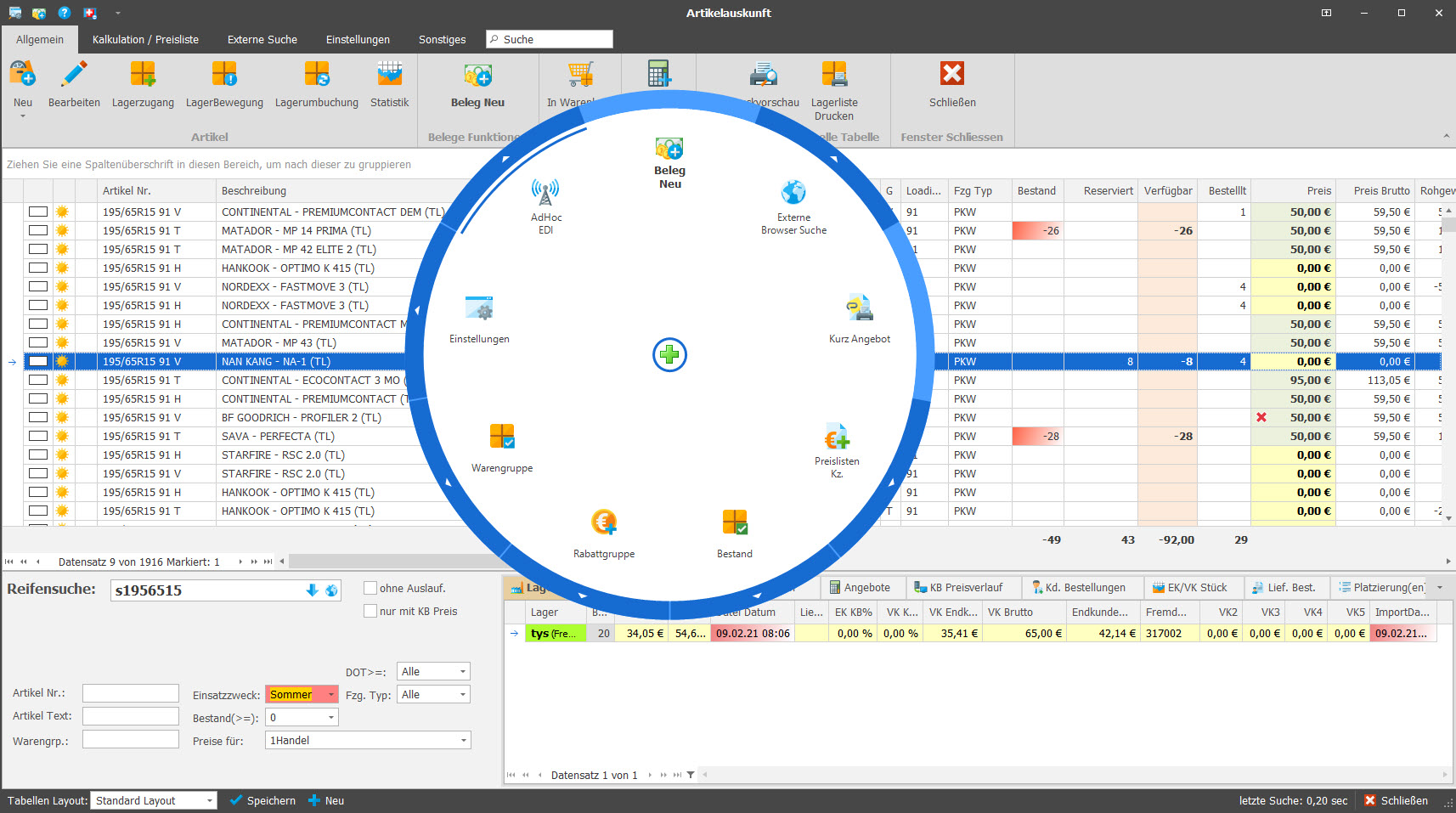Click the ribbon Suche search box
Image resolution: width=1456 pixels, height=813 pixels.
point(550,39)
